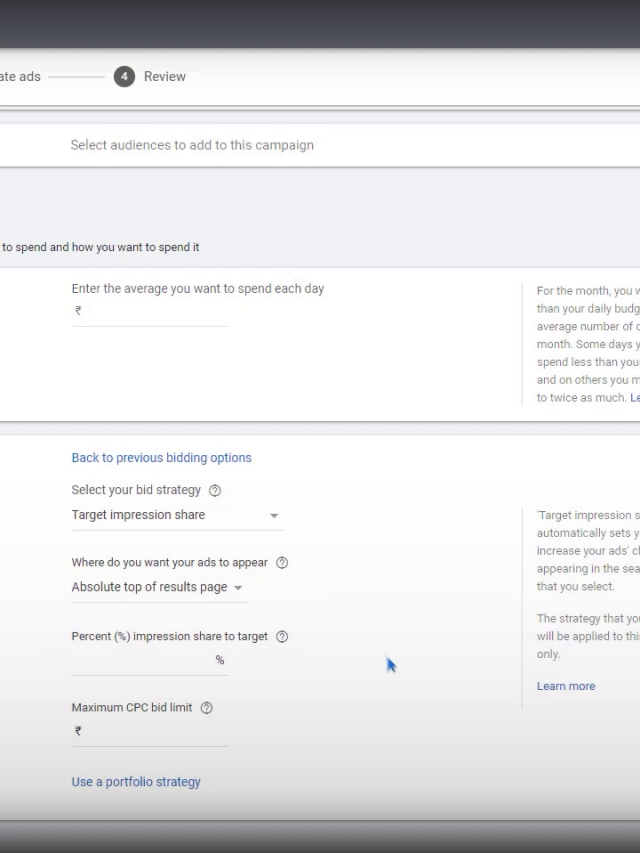Open Maximum CPC bid limit help icon
Viewport: 640px width, 853px height.
pos(207,708)
